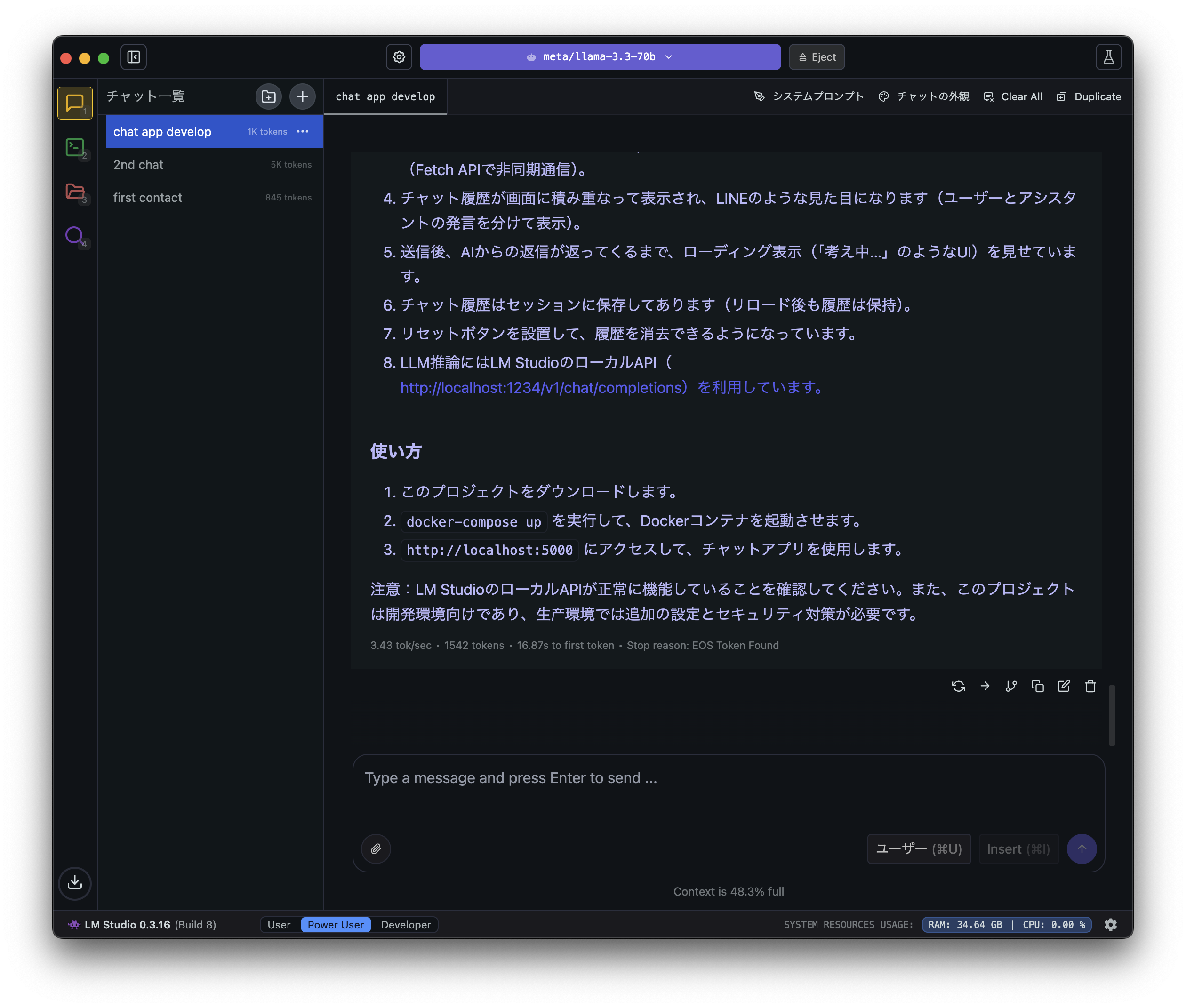Select the chat app develop tab
The height and width of the screenshot is (1008, 1186).
[385, 96]
